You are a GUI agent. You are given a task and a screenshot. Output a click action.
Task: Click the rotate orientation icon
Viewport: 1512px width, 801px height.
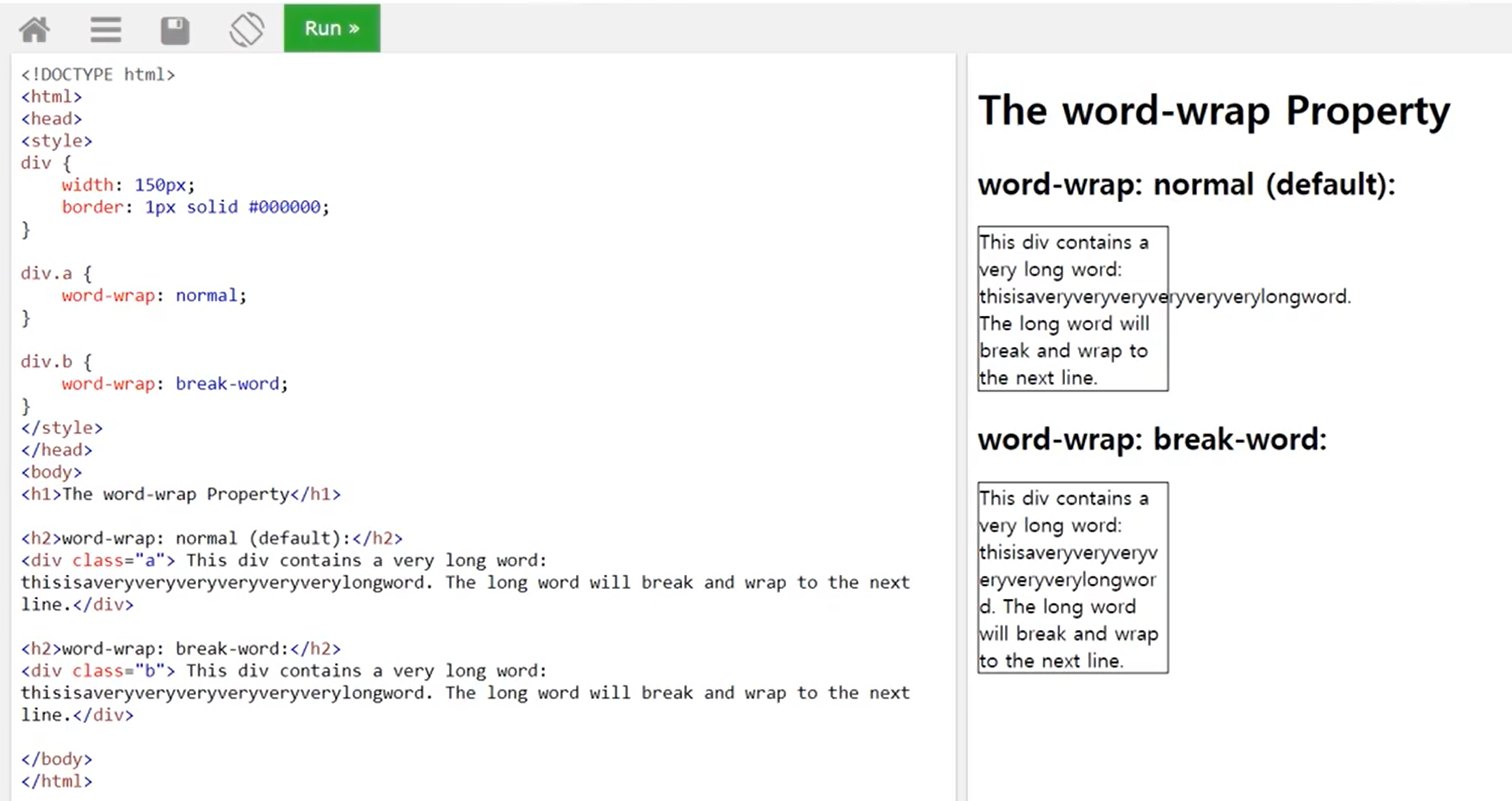[x=246, y=29]
